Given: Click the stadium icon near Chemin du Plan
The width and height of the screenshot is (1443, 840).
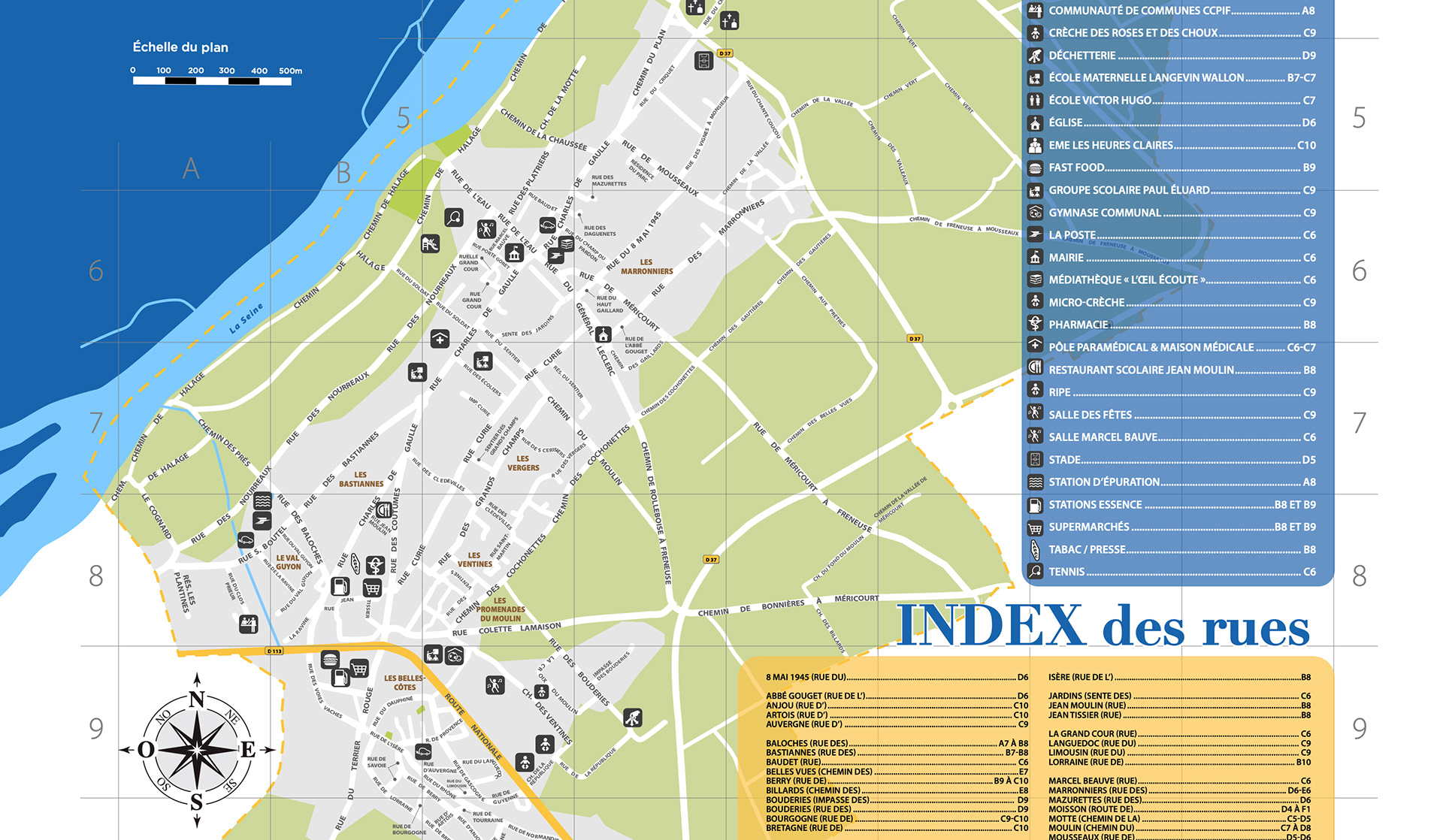Looking at the screenshot, I should point(703,61).
